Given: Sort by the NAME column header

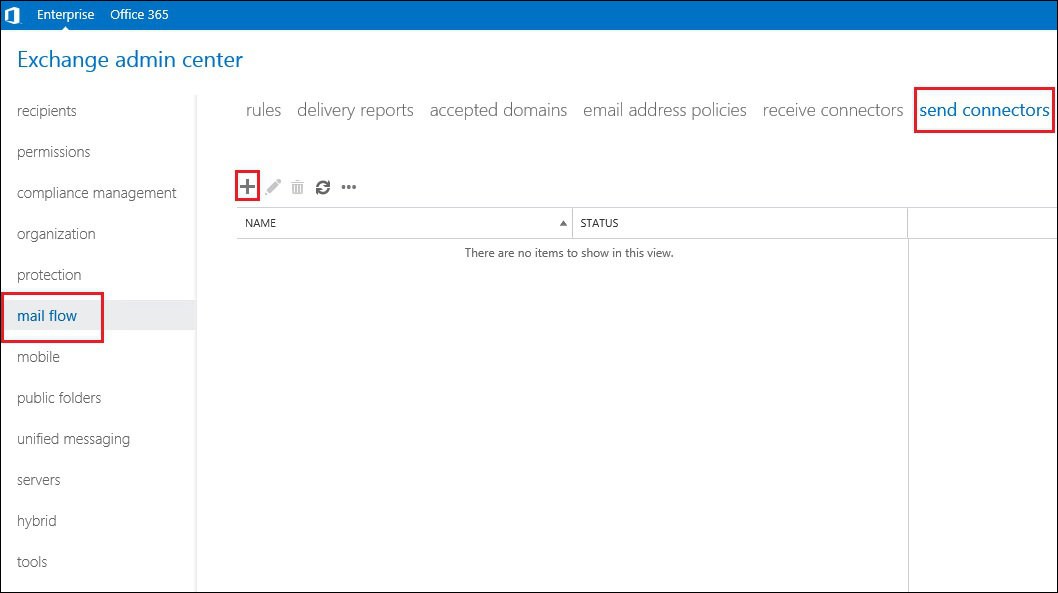Looking at the screenshot, I should [404, 223].
